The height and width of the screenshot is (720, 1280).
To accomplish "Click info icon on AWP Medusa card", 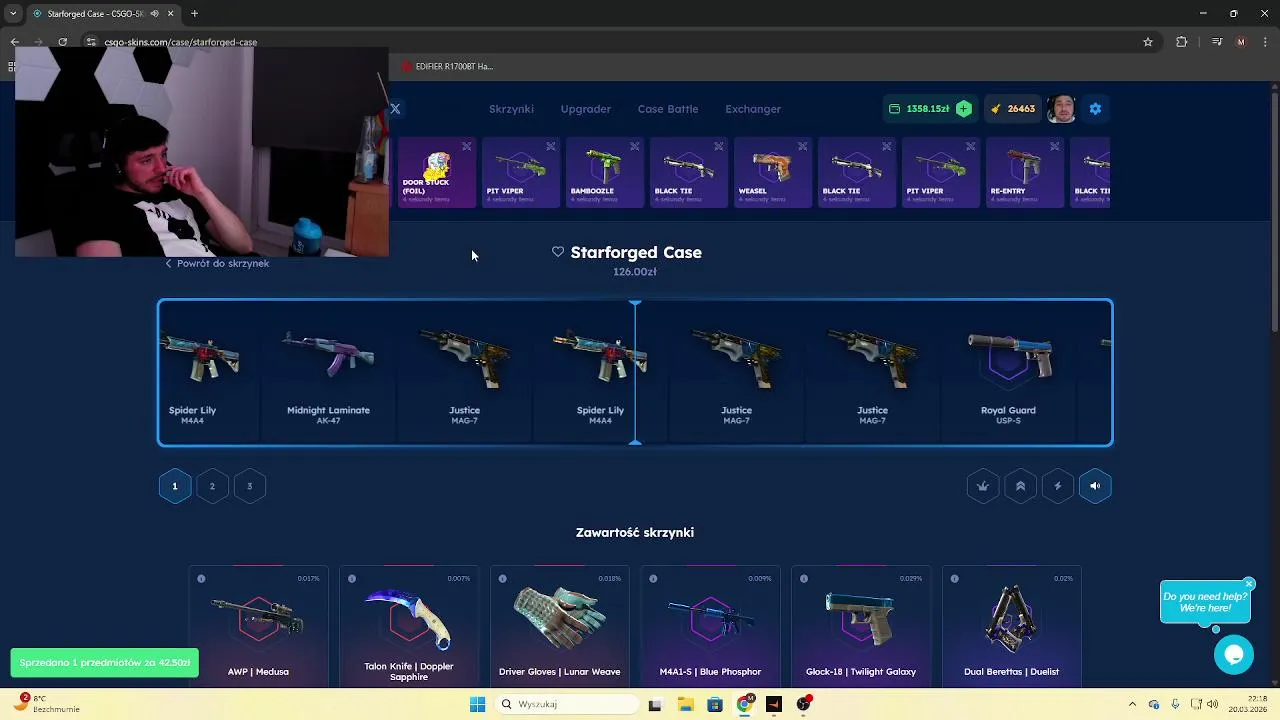I will tap(201, 579).
